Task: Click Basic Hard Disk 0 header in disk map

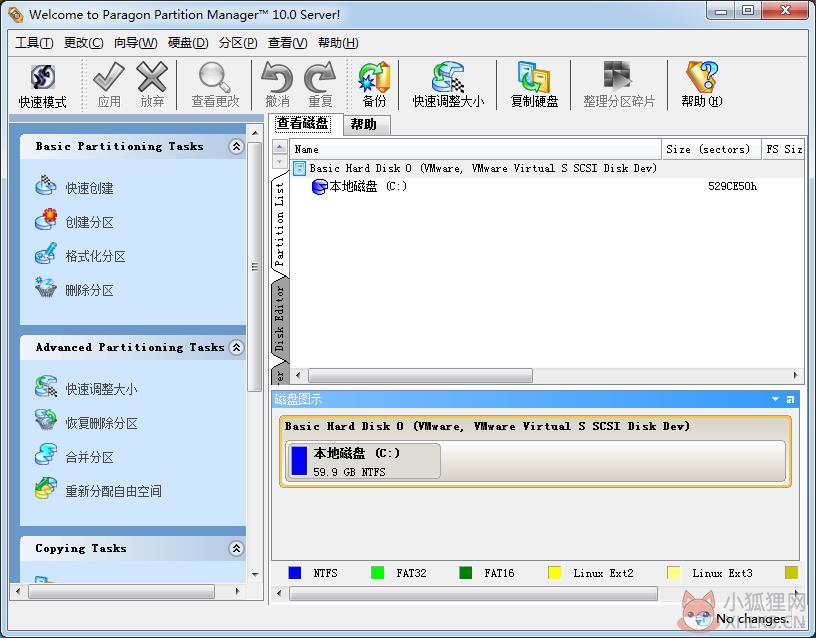Action: (x=487, y=426)
